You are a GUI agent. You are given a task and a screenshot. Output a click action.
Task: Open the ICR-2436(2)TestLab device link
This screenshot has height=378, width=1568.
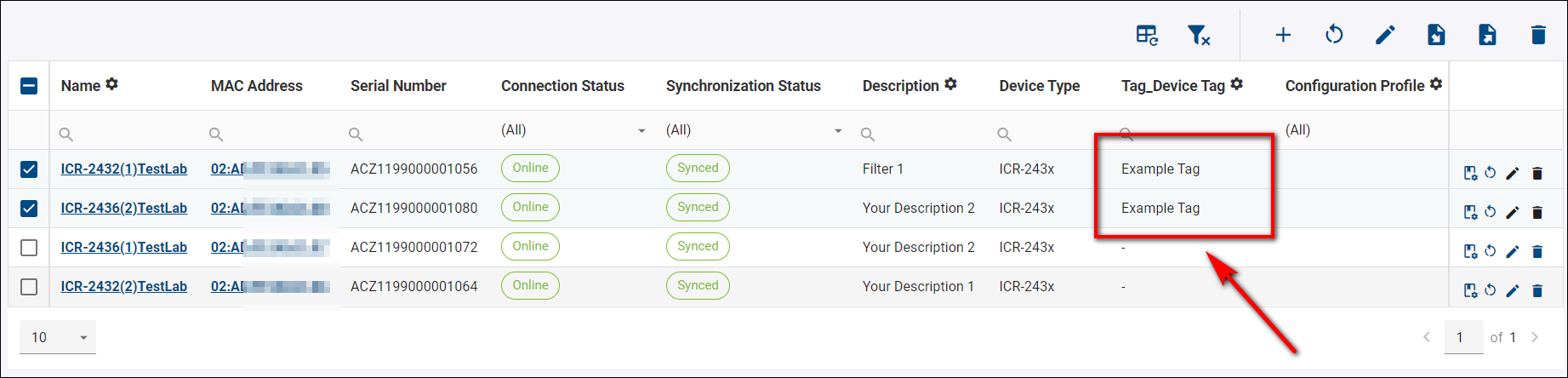123,208
